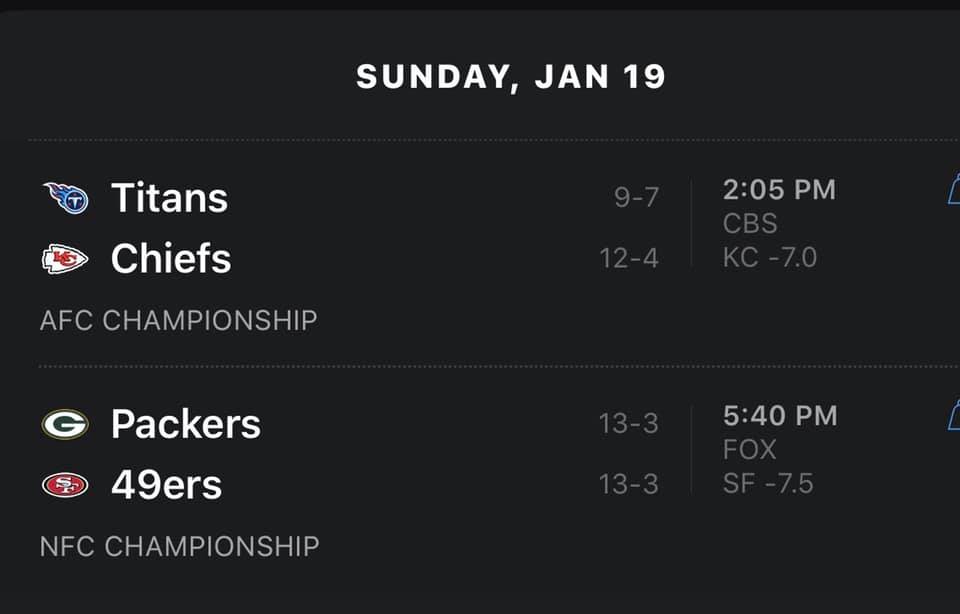Select the 5:40 PM game time
Image resolution: width=960 pixels, height=614 pixels.
[780, 416]
